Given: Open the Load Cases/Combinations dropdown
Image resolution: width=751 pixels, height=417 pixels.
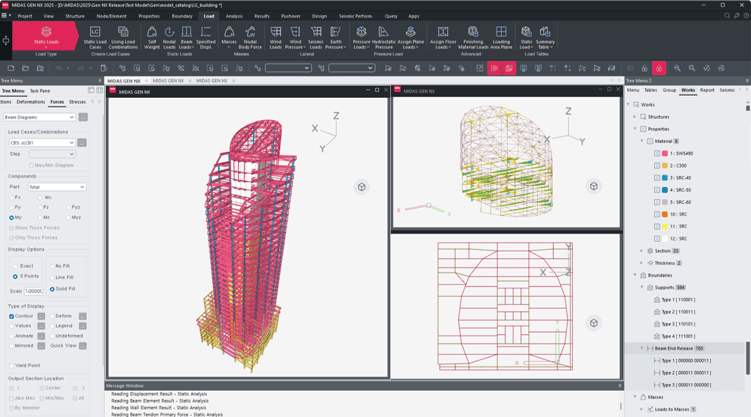Looking at the screenshot, I should (x=41, y=142).
